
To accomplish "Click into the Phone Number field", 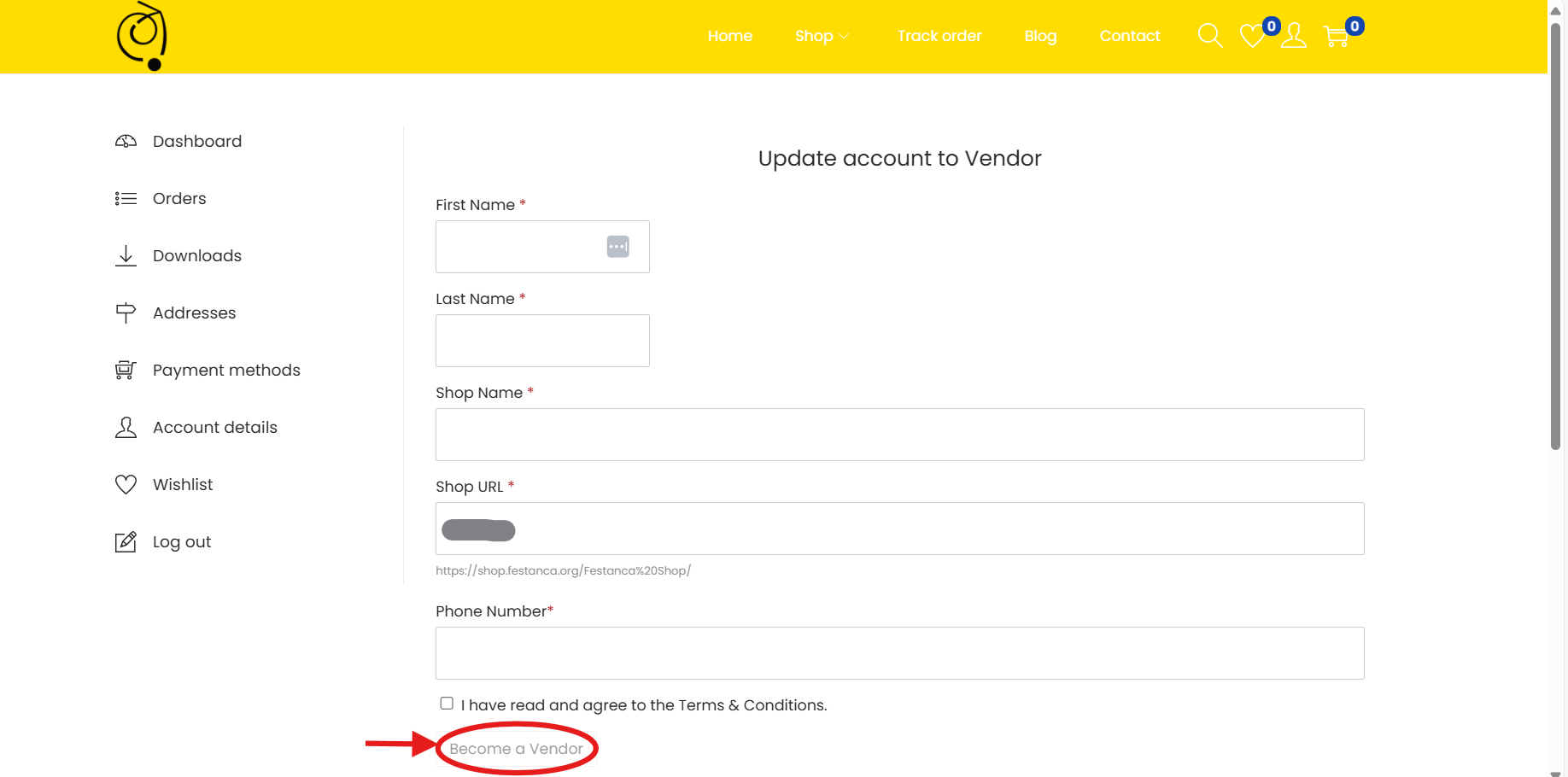I will click(899, 653).
